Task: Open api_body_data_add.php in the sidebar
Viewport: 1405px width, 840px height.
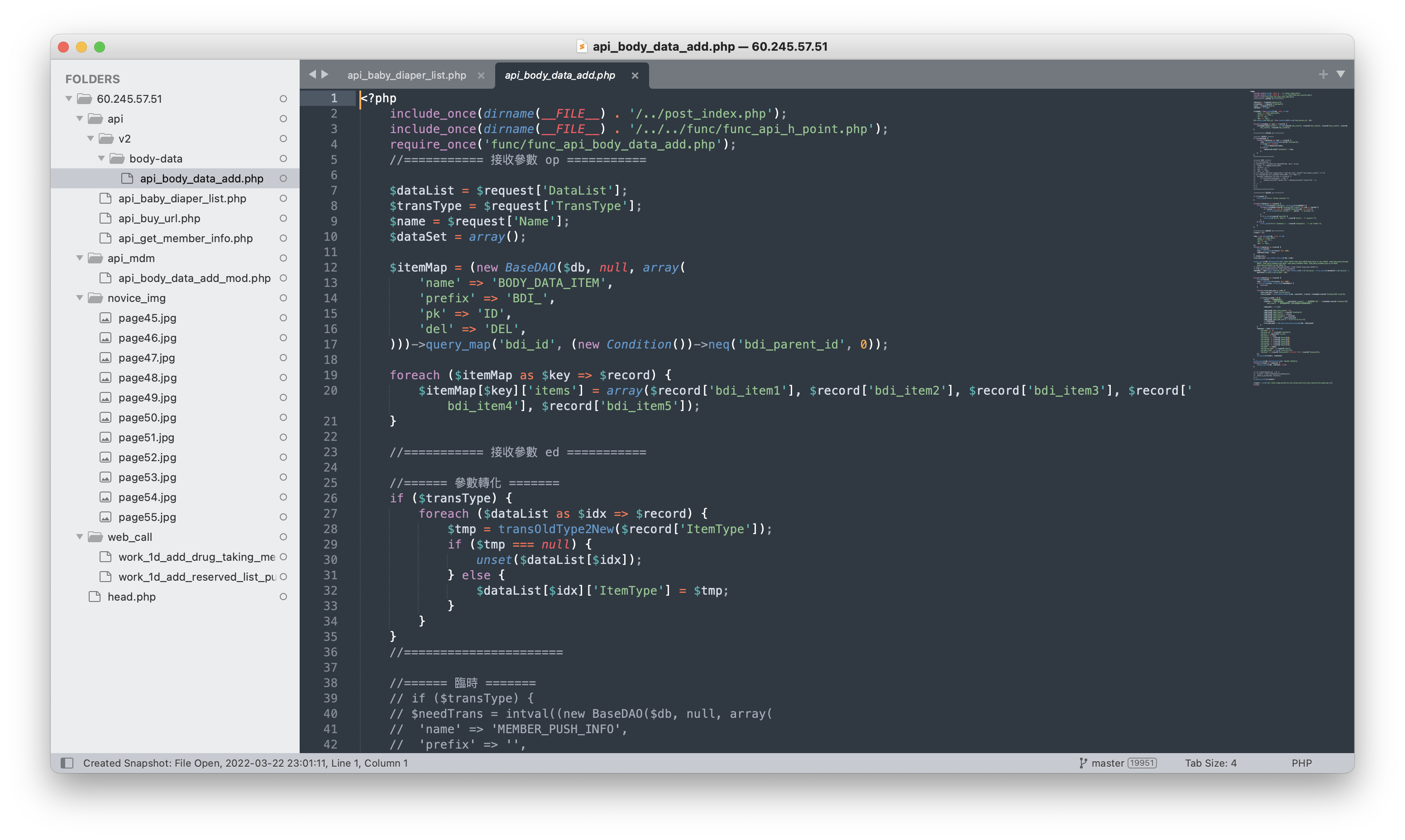Action: pyautogui.click(x=201, y=178)
